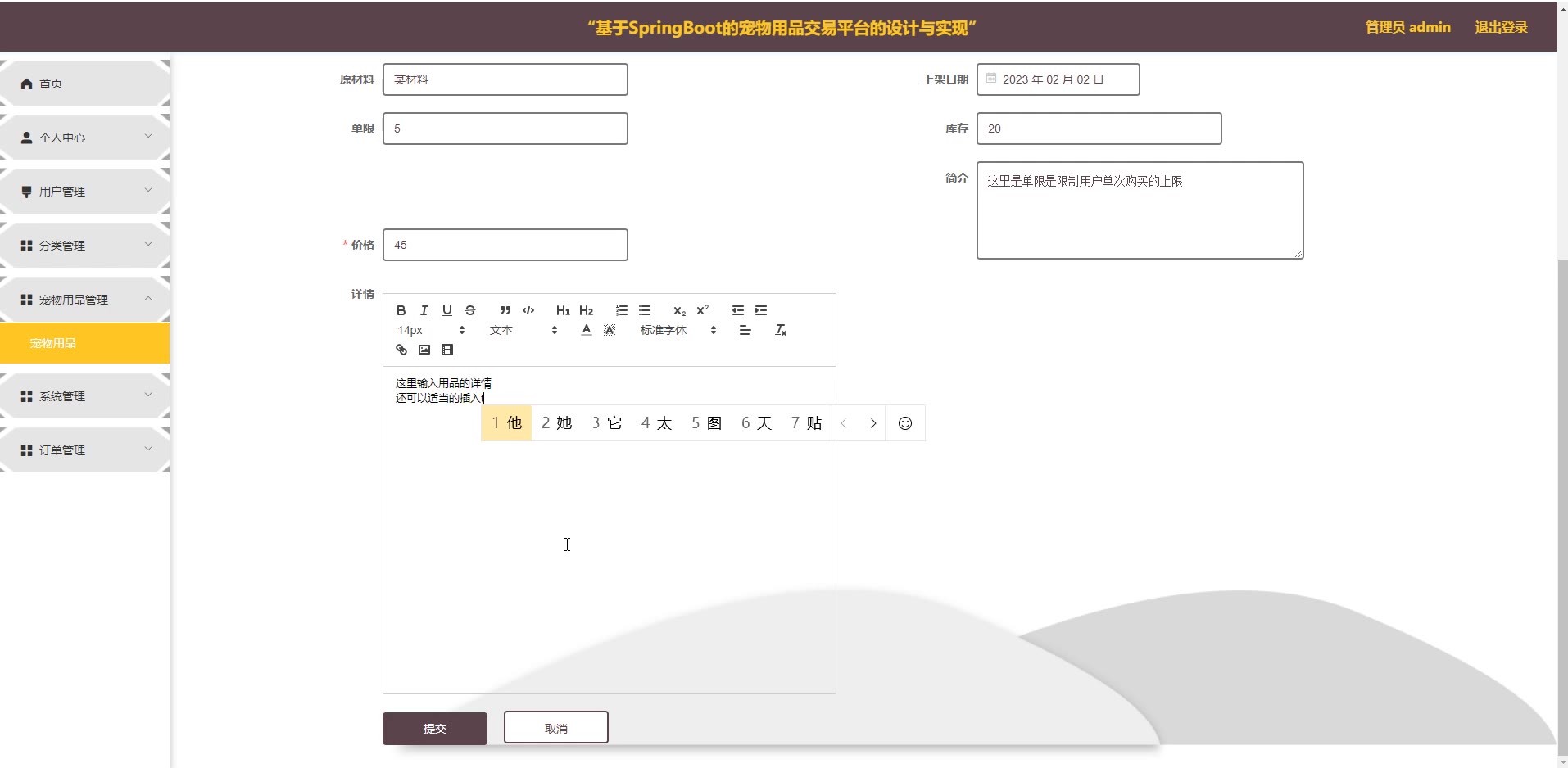Image resolution: width=1568 pixels, height=768 pixels.
Task: Open the text background color picker
Action: (x=610, y=330)
